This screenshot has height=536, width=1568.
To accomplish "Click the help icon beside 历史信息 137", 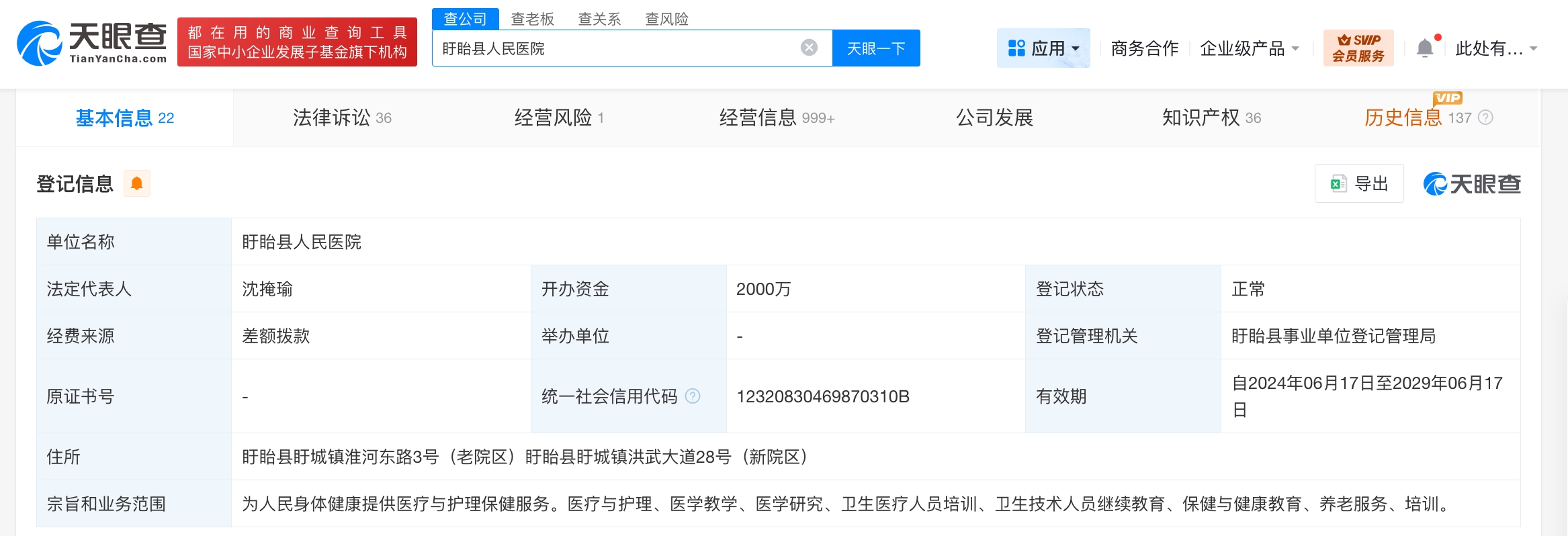I will pos(1486,118).
